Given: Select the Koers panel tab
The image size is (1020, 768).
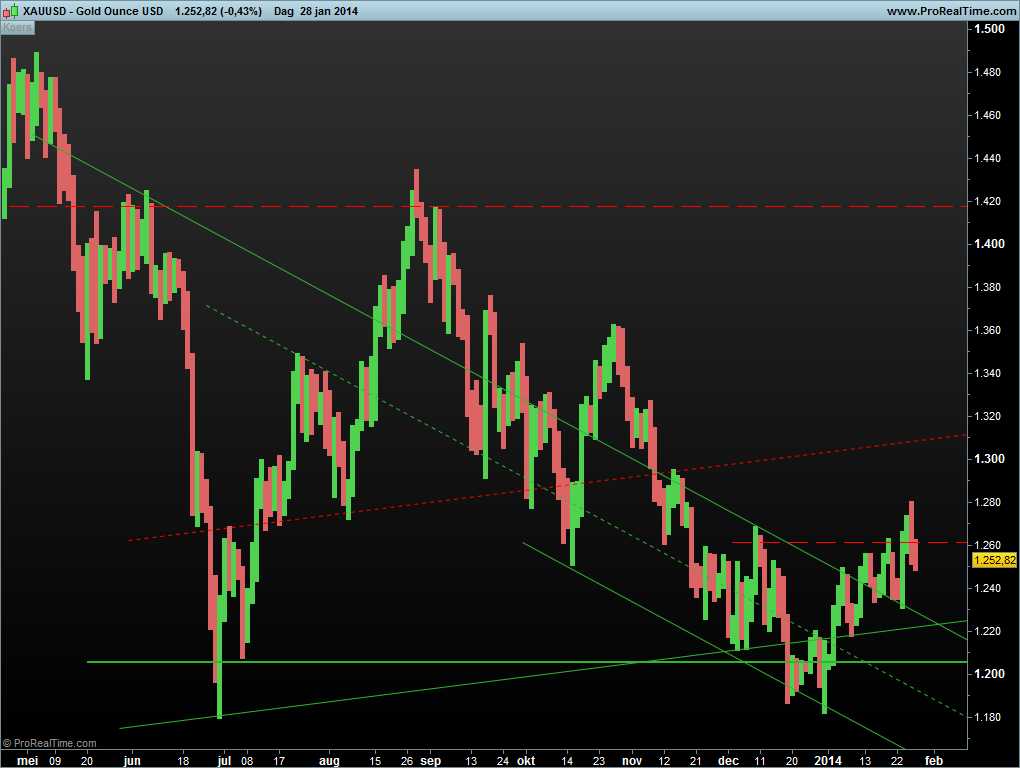Looking at the screenshot, I should (x=17, y=28).
